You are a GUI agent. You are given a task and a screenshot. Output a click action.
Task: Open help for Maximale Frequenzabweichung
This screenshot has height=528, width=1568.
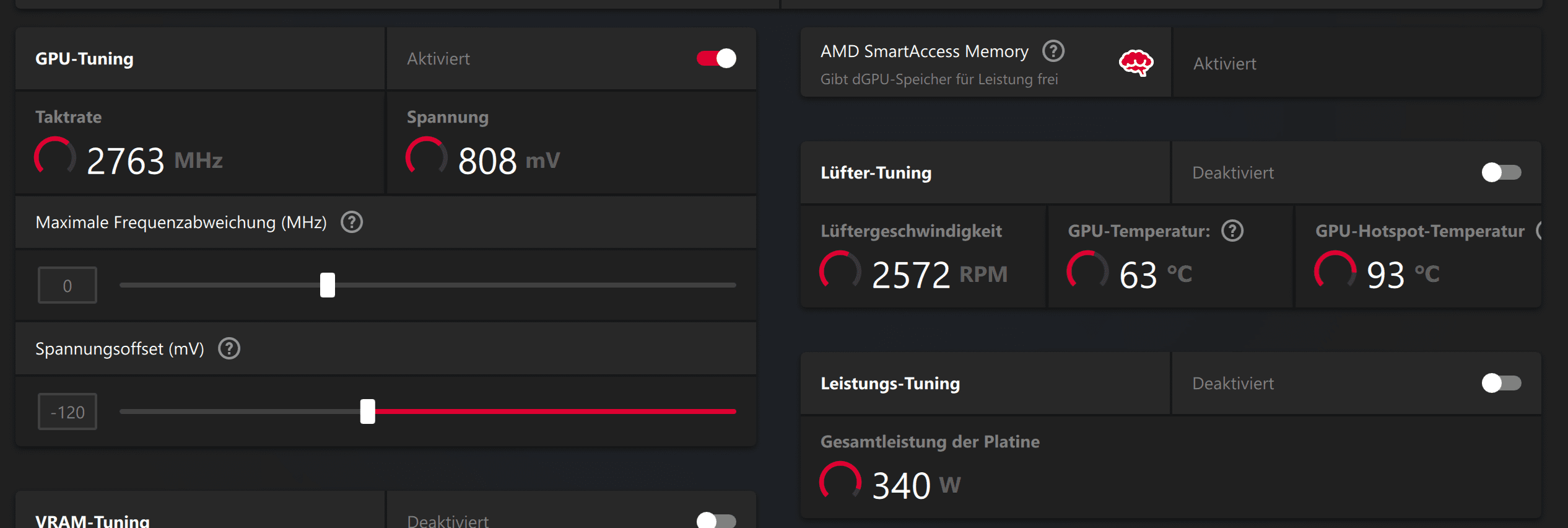(352, 222)
